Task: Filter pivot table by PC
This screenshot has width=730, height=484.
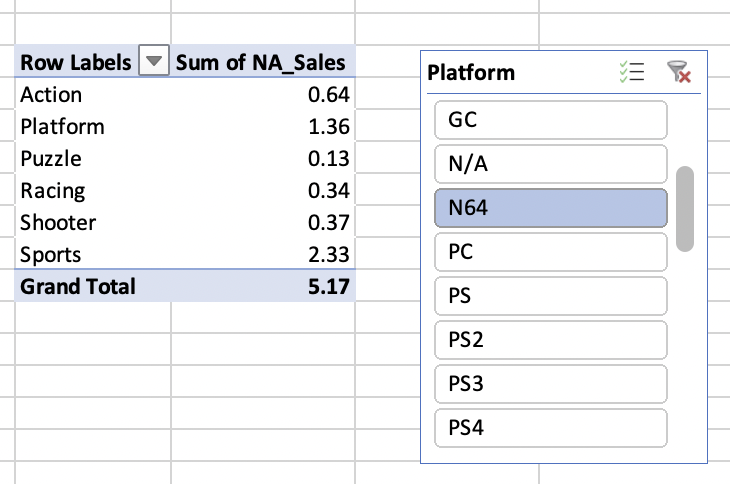Action: pos(551,252)
